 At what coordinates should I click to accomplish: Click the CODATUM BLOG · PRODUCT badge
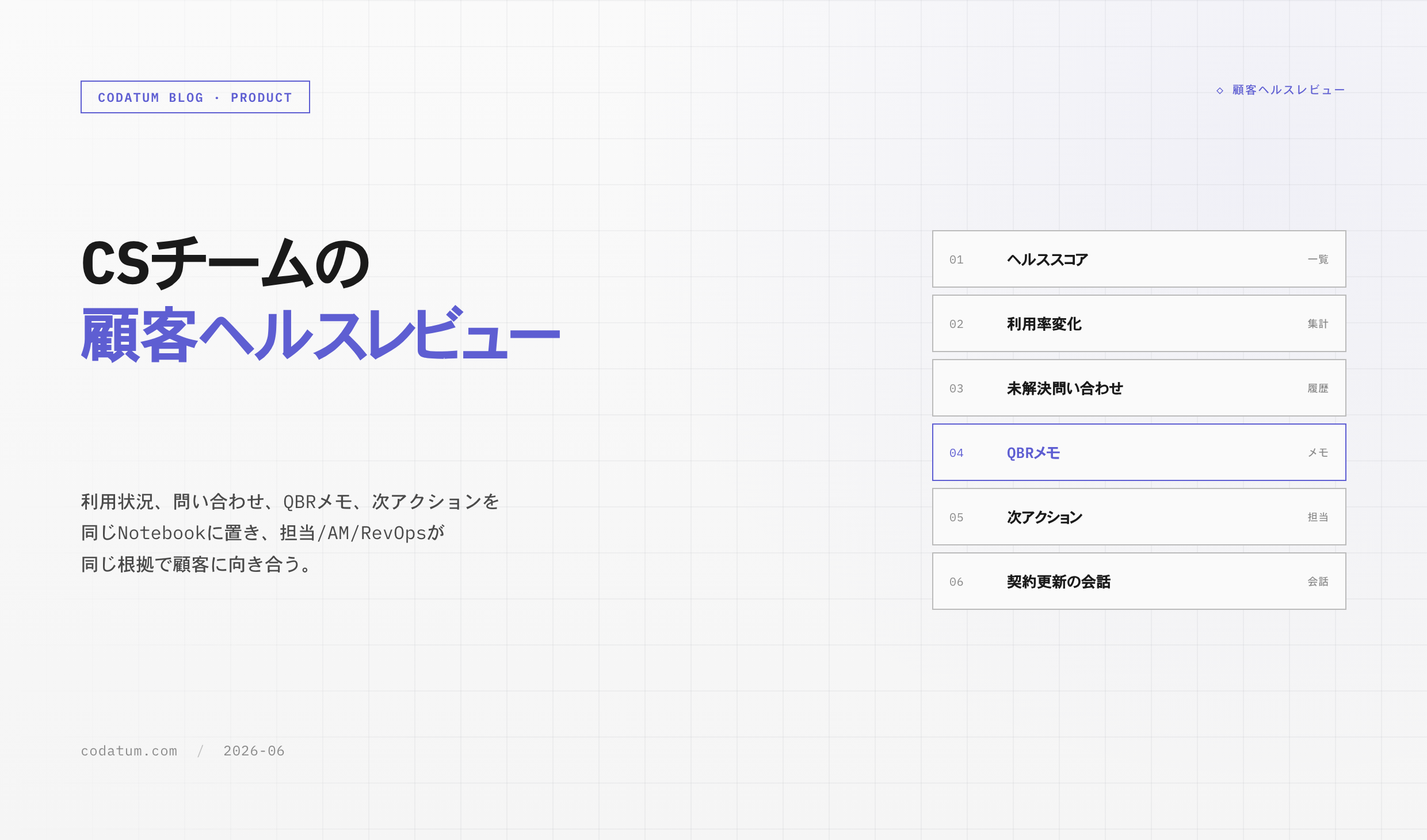(x=195, y=97)
